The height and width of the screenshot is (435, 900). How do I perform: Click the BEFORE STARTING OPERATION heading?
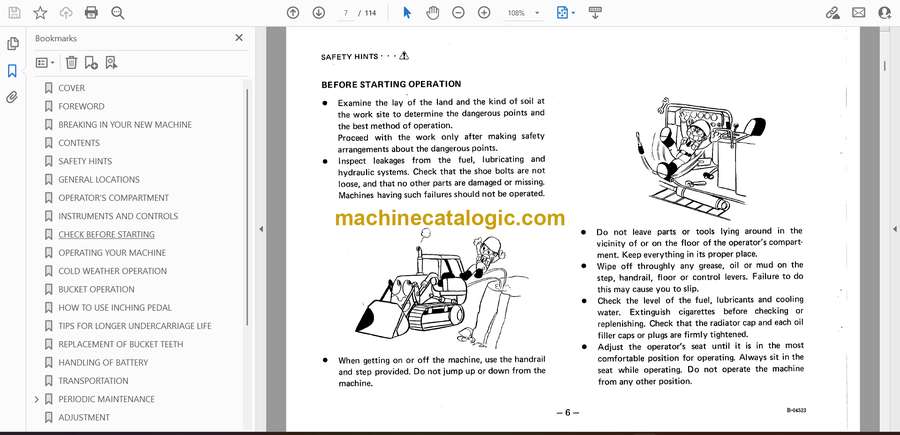click(391, 84)
